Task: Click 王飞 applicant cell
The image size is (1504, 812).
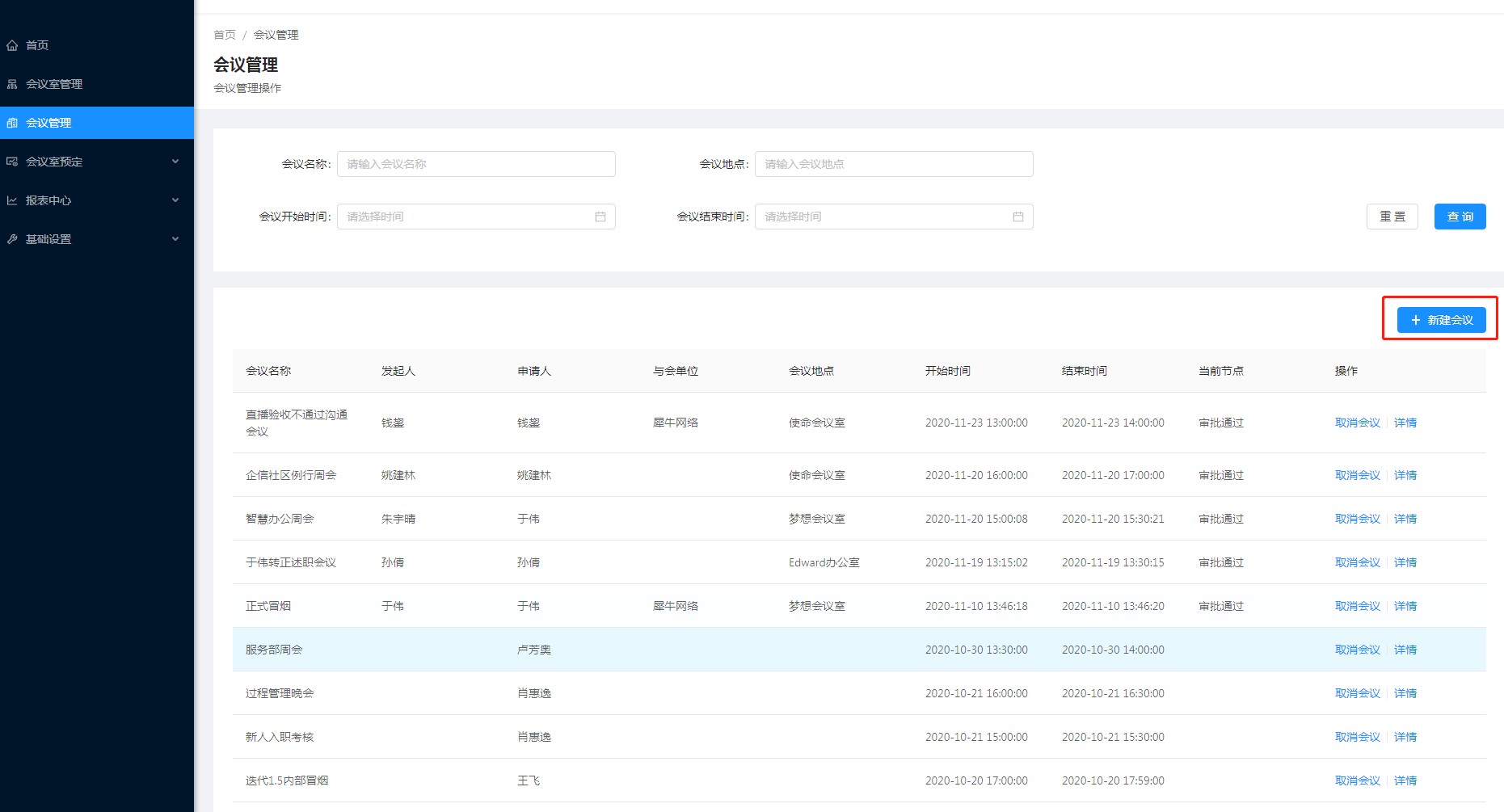Action: tap(529, 780)
